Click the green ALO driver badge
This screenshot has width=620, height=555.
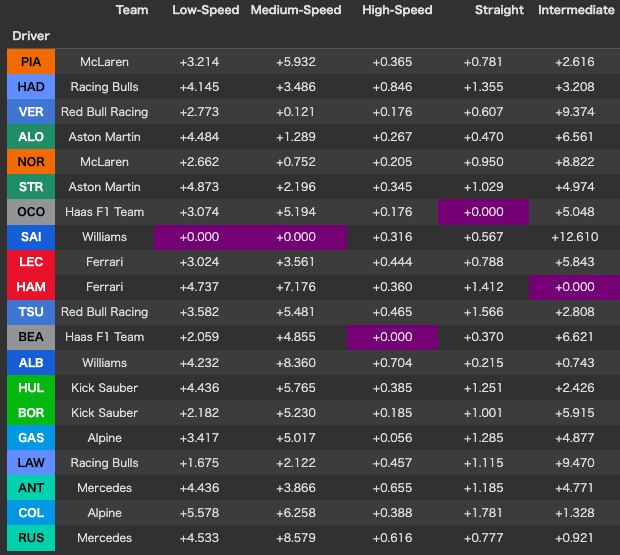pyautogui.click(x=31, y=137)
